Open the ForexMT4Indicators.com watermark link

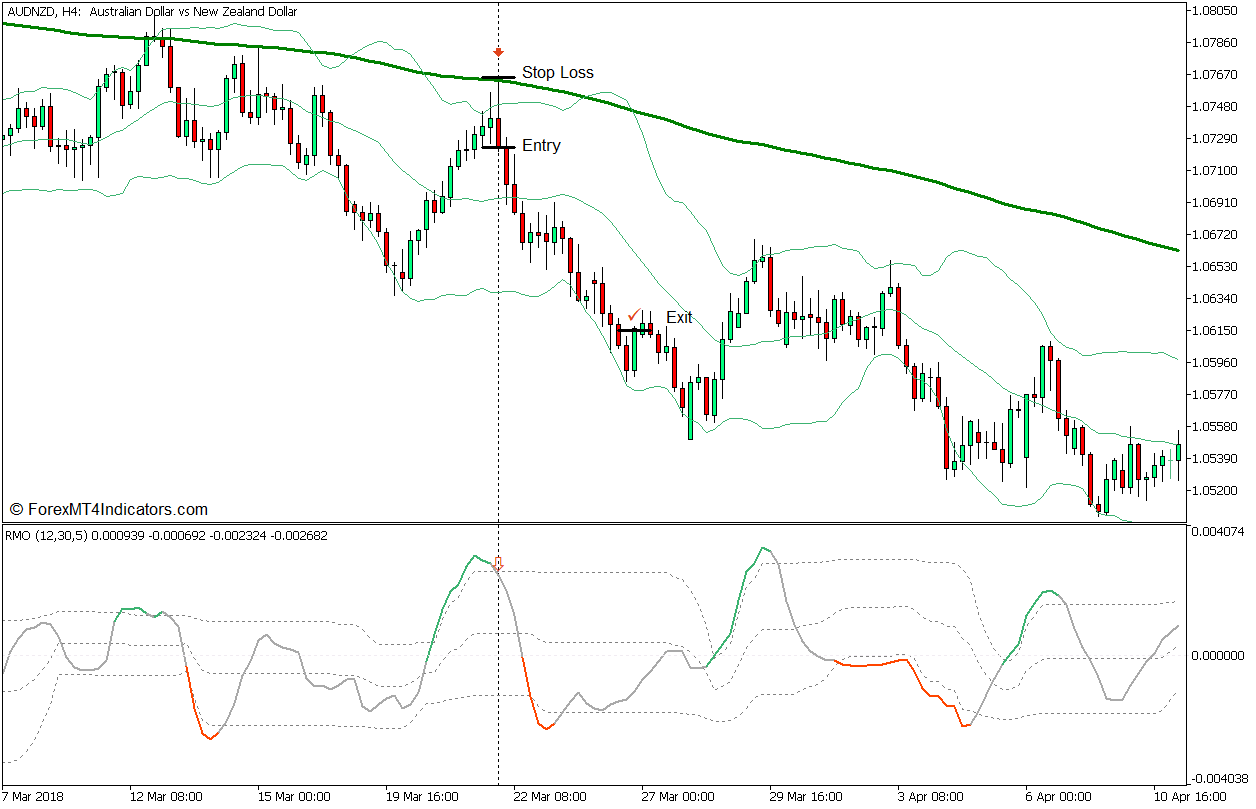click(108, 509)
